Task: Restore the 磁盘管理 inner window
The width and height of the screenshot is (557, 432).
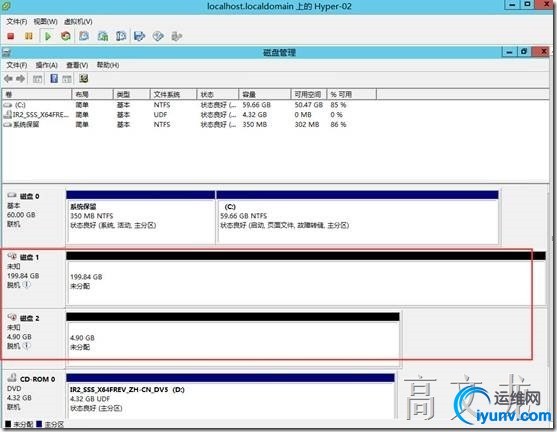Action: point(524,52)
